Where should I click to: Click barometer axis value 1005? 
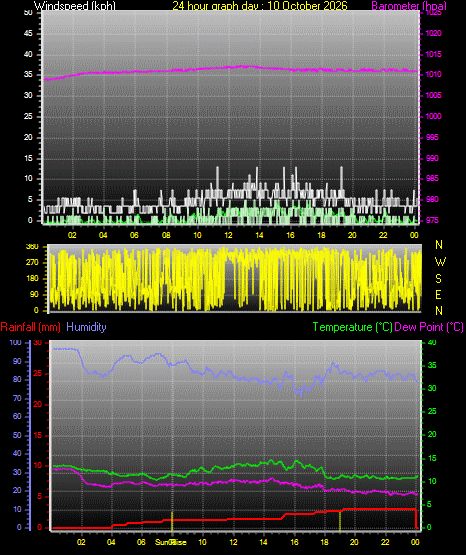pos(433,96)
